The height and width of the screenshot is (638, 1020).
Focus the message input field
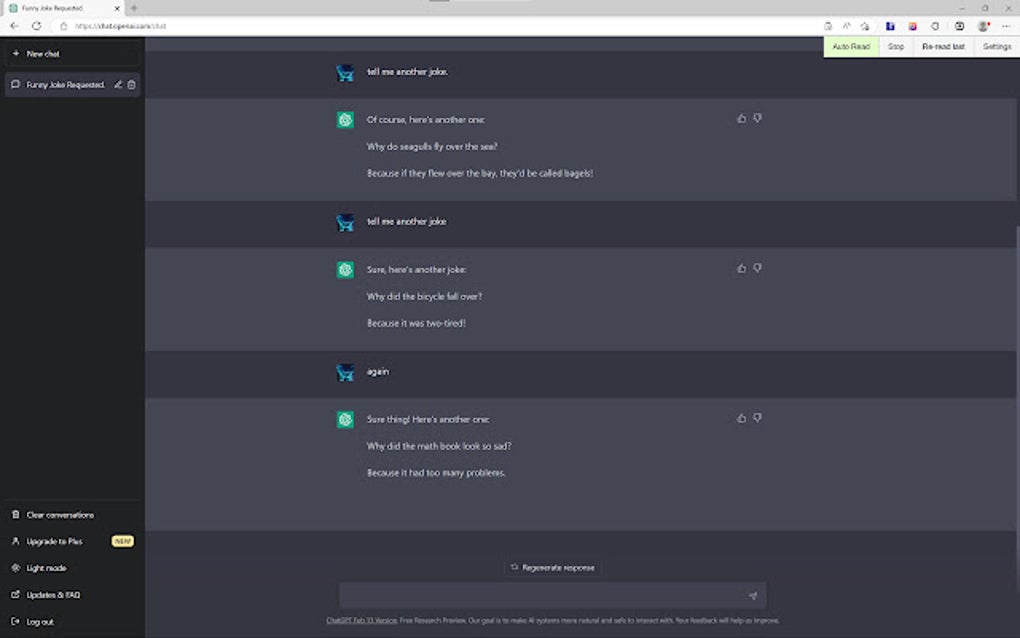coord(550,594)
